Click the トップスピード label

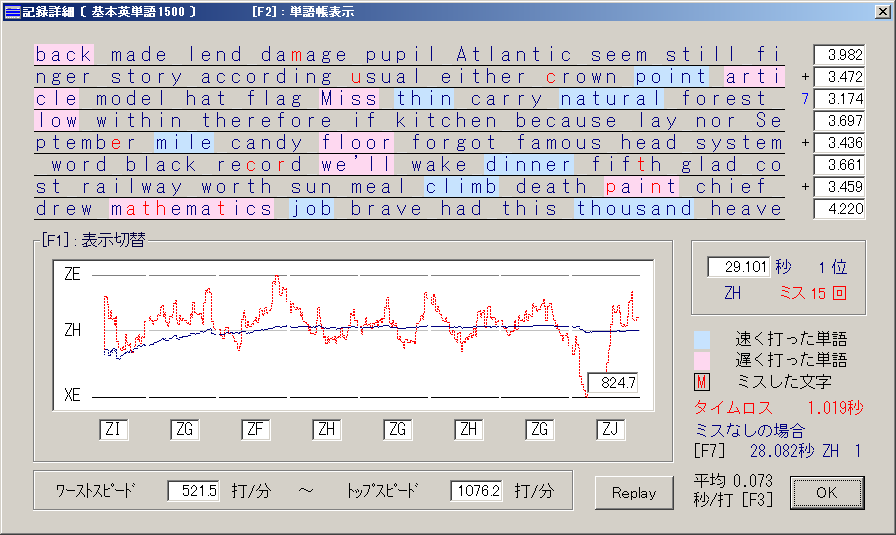[383, 490]
